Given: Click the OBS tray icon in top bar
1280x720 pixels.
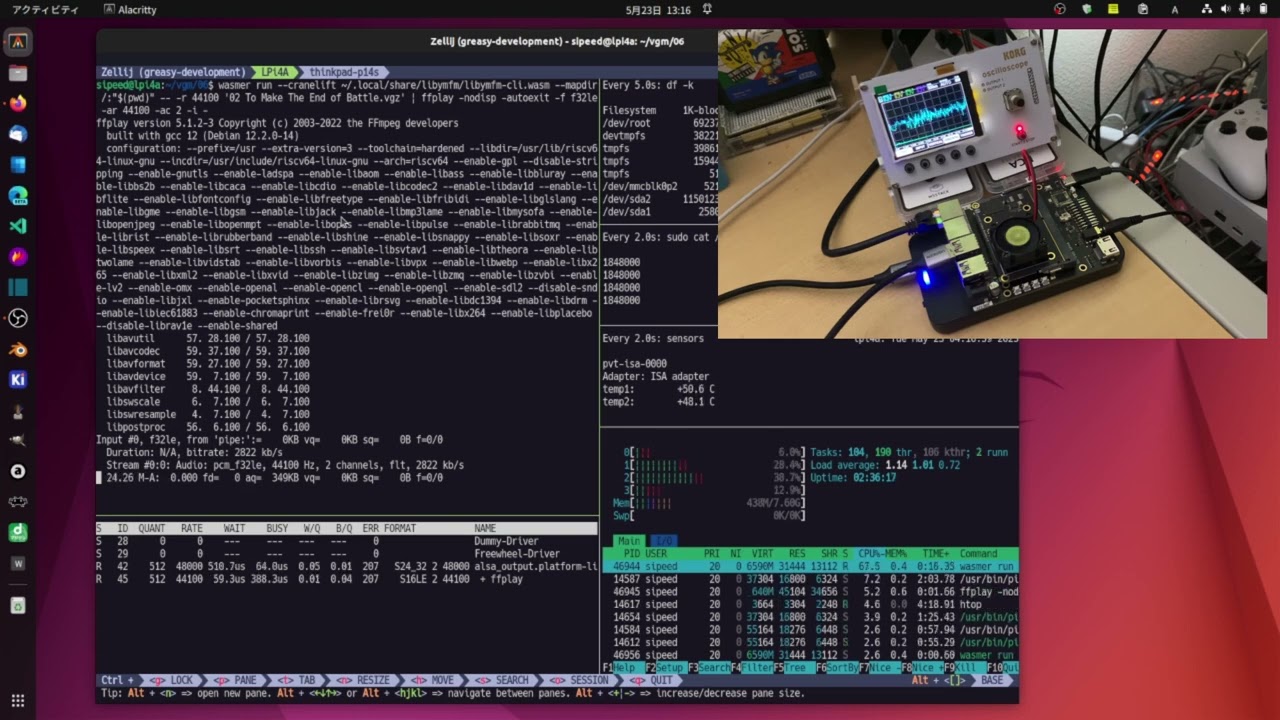Looking at the screenshot, I should pos(1060,9).
